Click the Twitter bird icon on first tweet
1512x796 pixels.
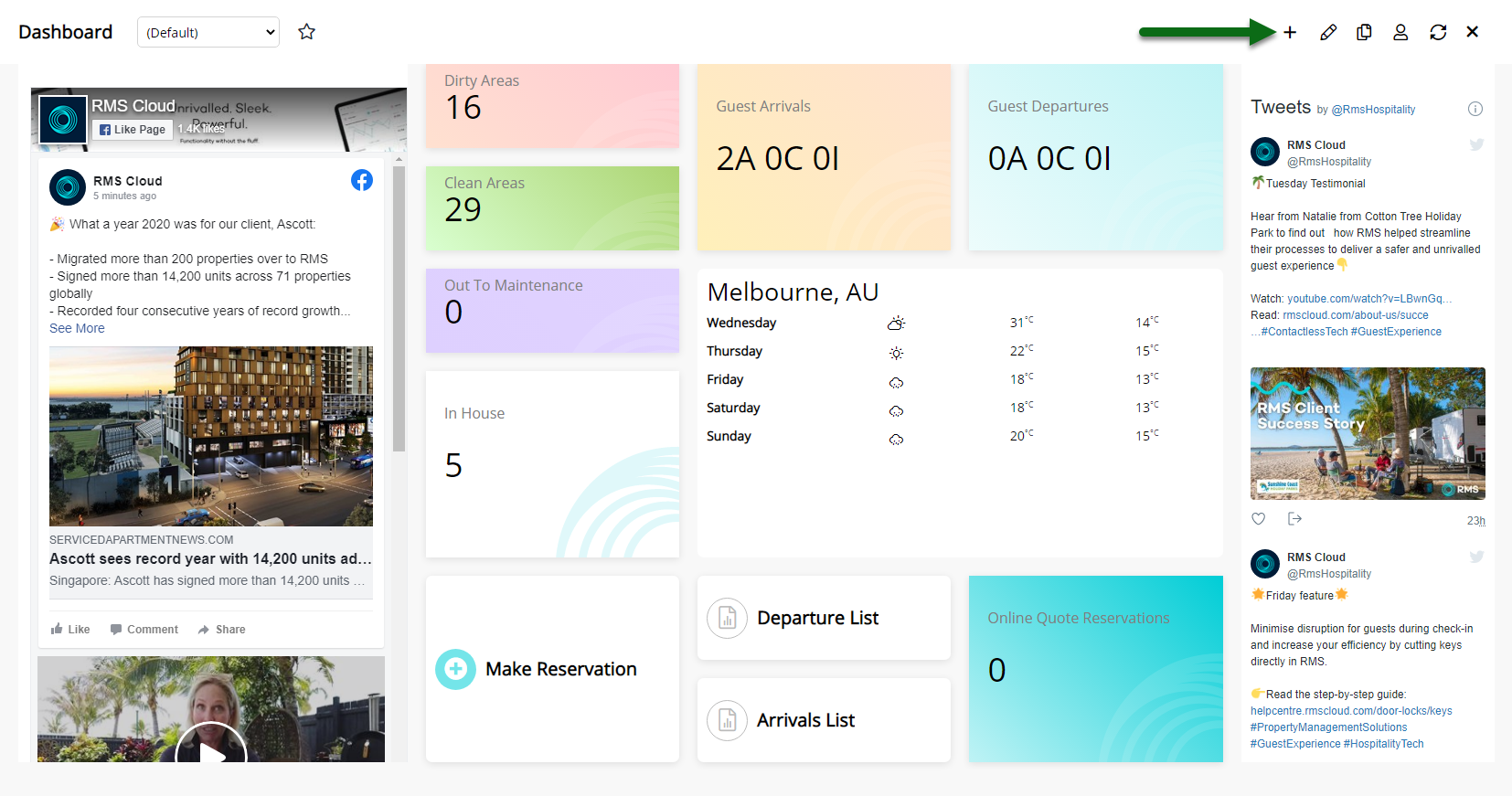point(1476,144)
